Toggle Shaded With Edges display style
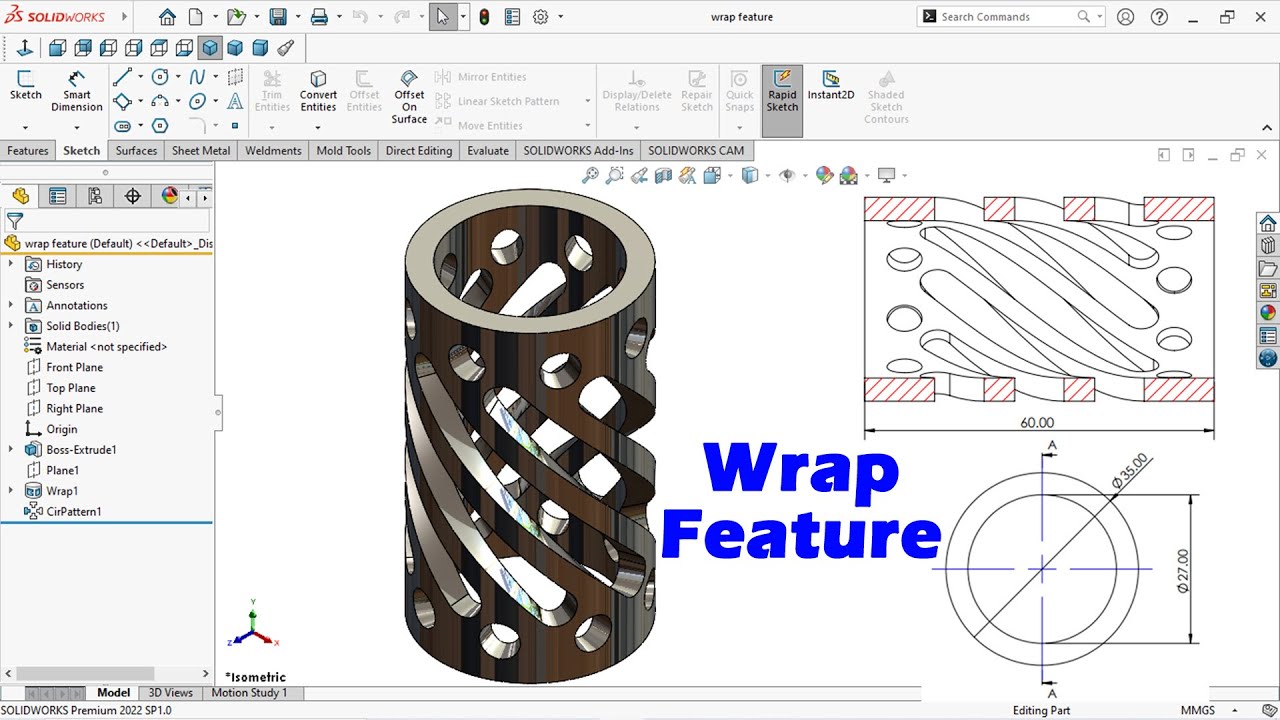This screenshot has height=720, width=1280. click(x=750, y=175)
